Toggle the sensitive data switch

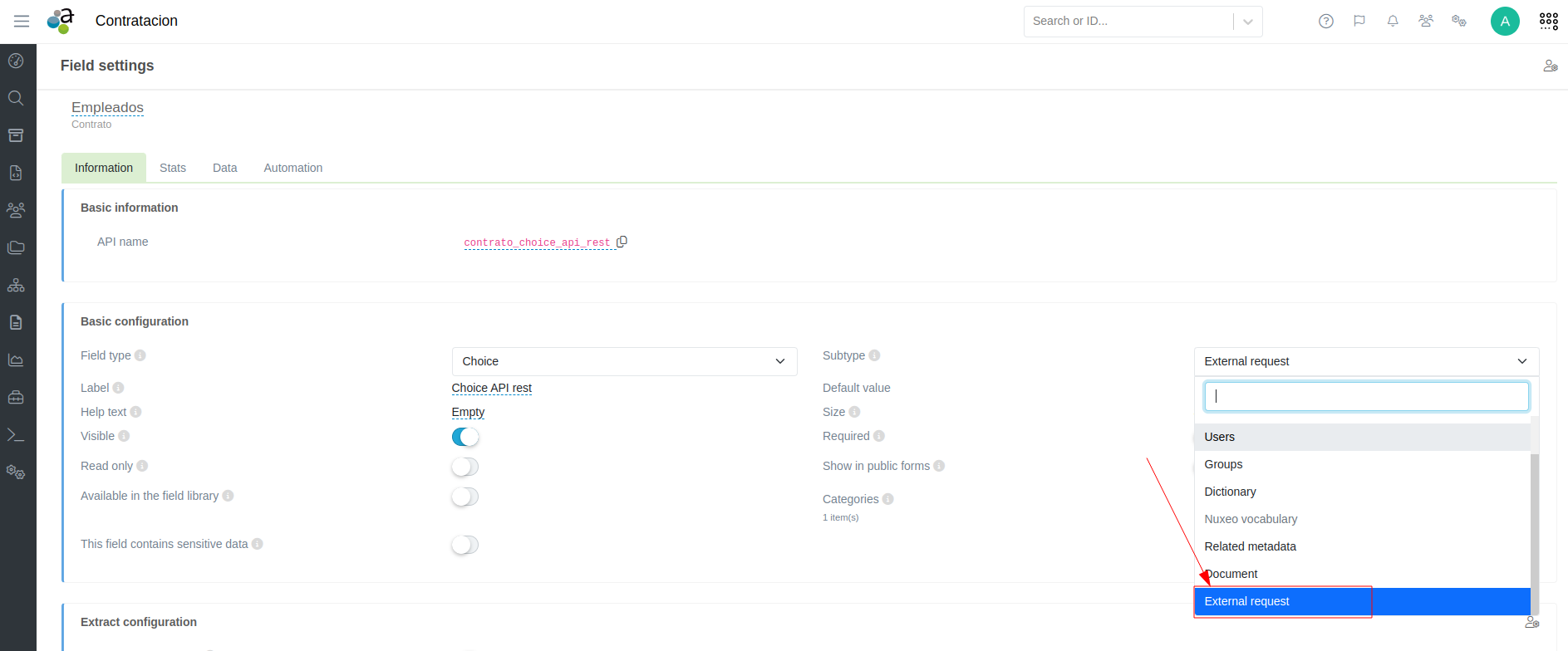(x=465, y=545)
